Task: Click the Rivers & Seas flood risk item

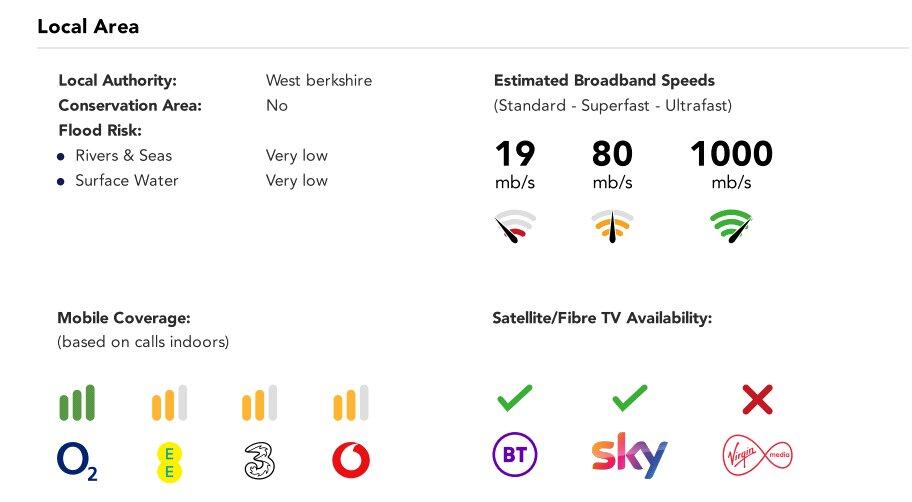Action: pos(123,156)
